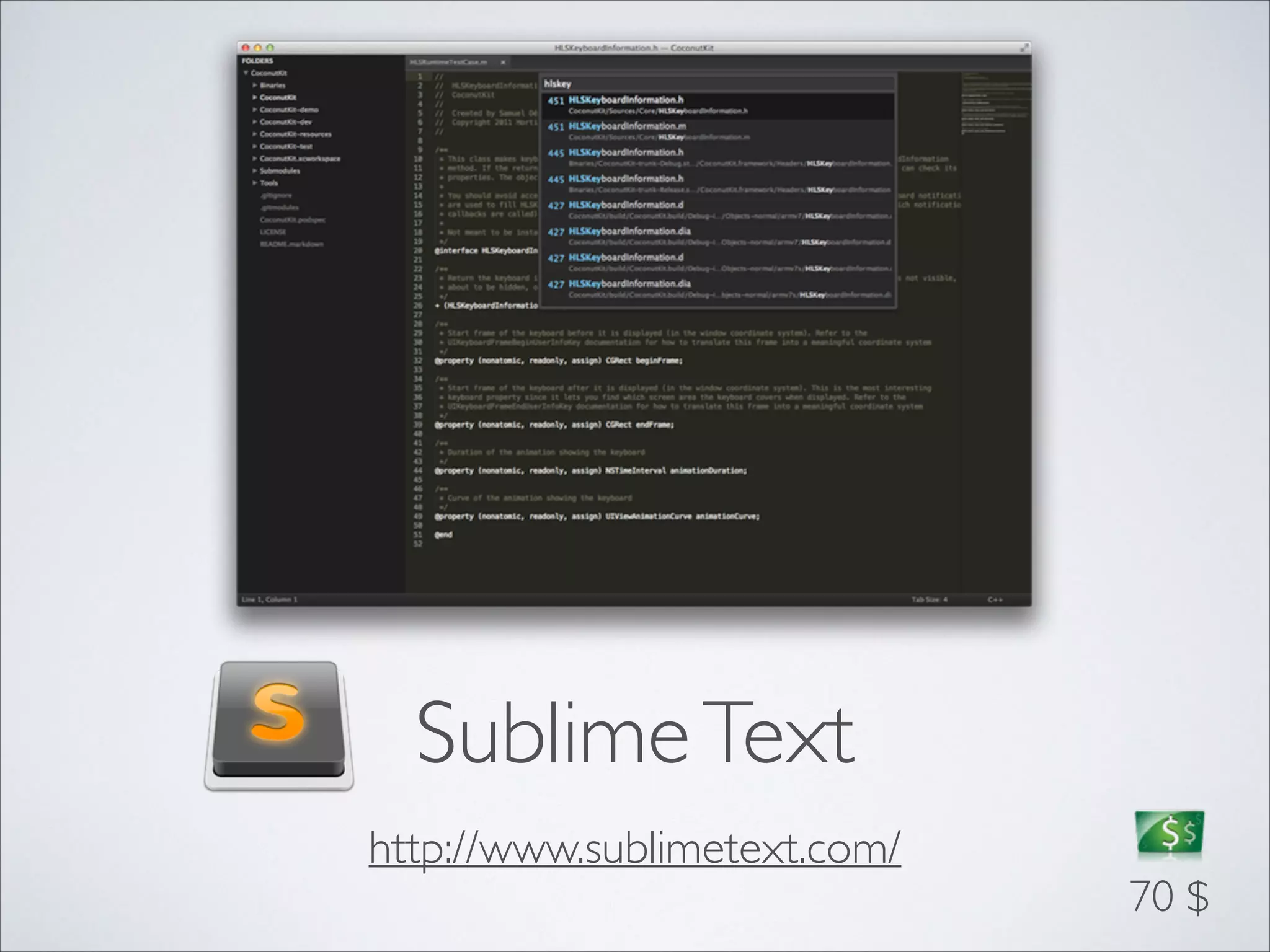The image size is (1270, 952).
Task: Click the Goto Anything field containing hlskey
Action: [718, 84]
